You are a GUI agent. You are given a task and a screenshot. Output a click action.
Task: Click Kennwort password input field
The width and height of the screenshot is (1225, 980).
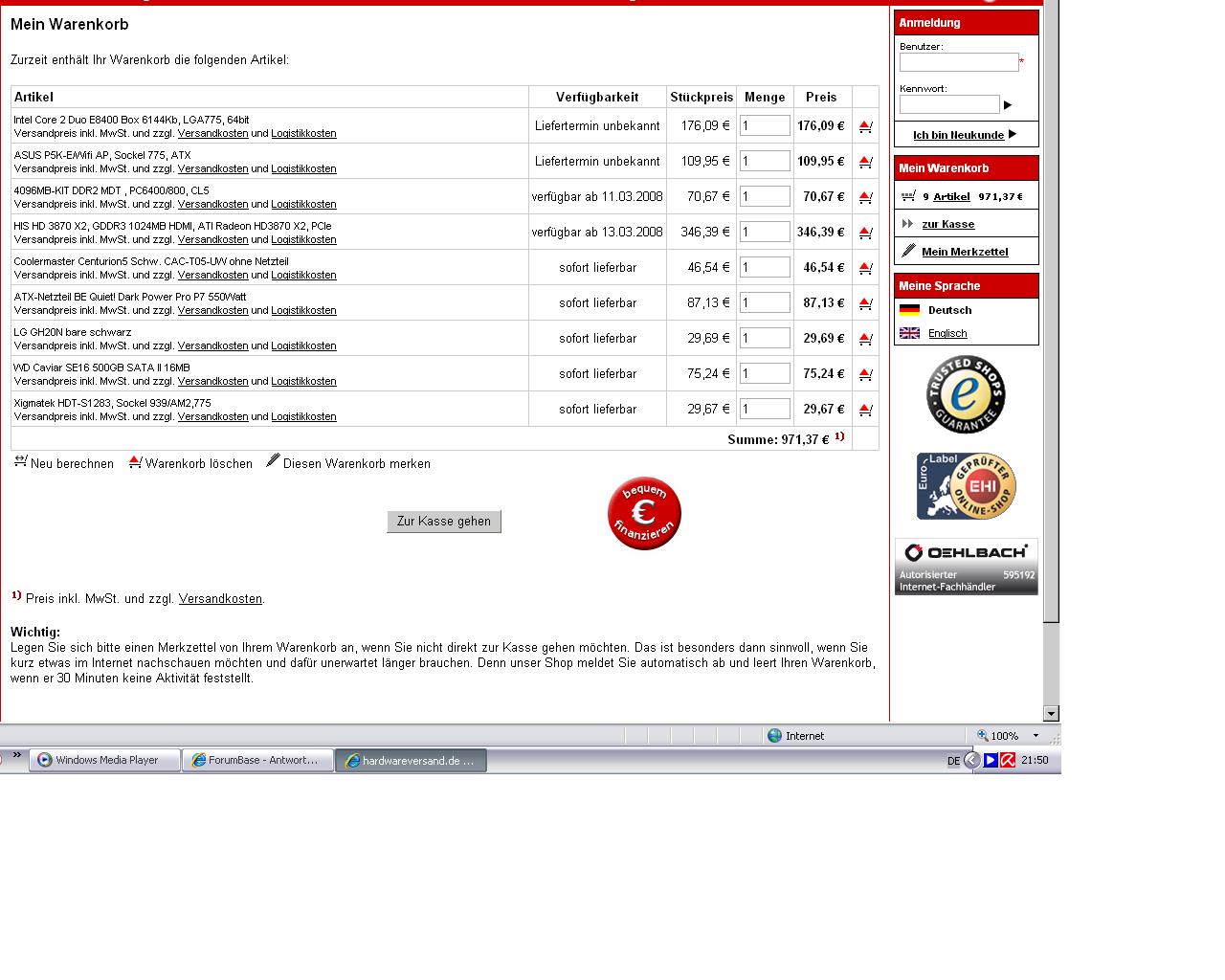coord(949,104)
